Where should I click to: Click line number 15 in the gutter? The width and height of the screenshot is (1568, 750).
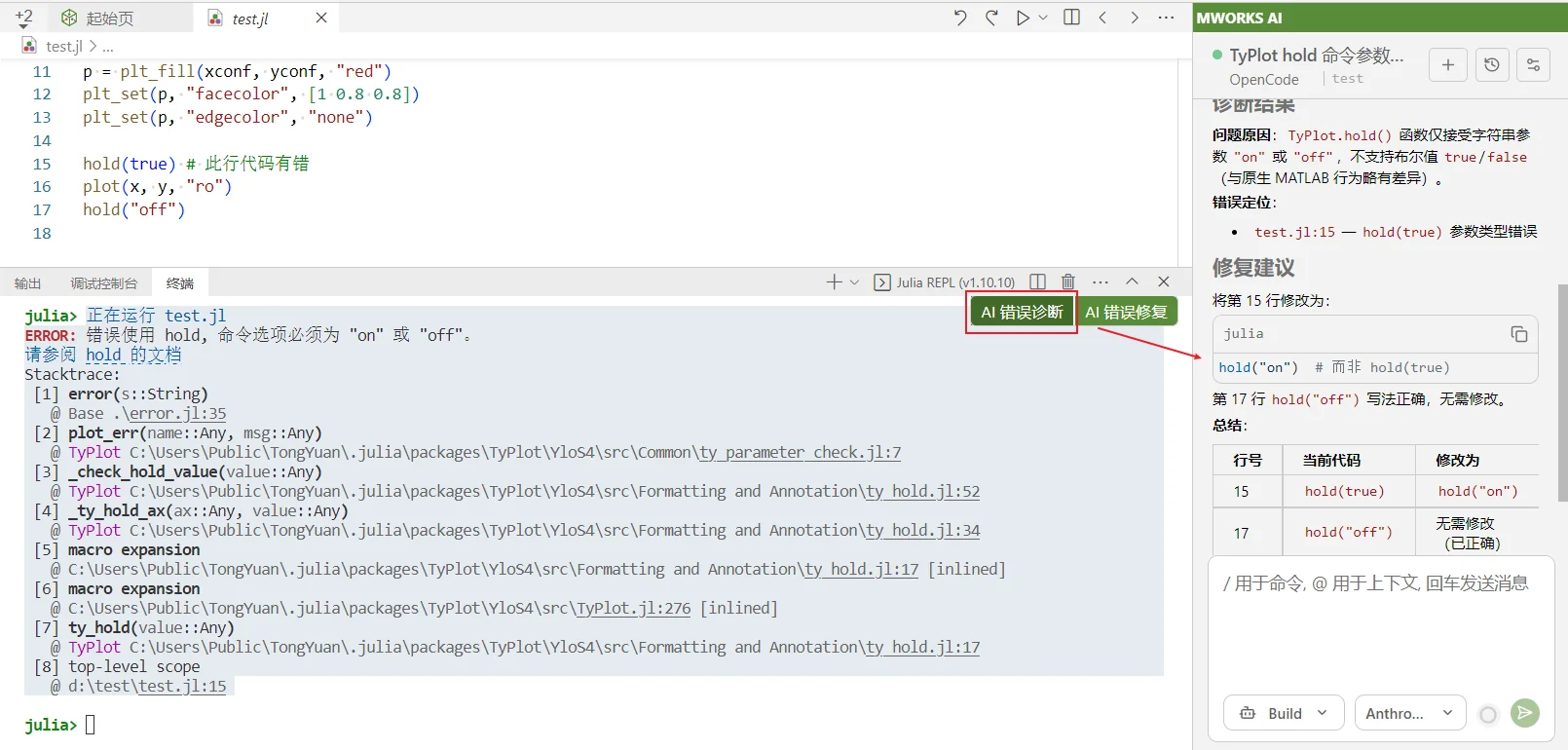[x=42, y=164]
